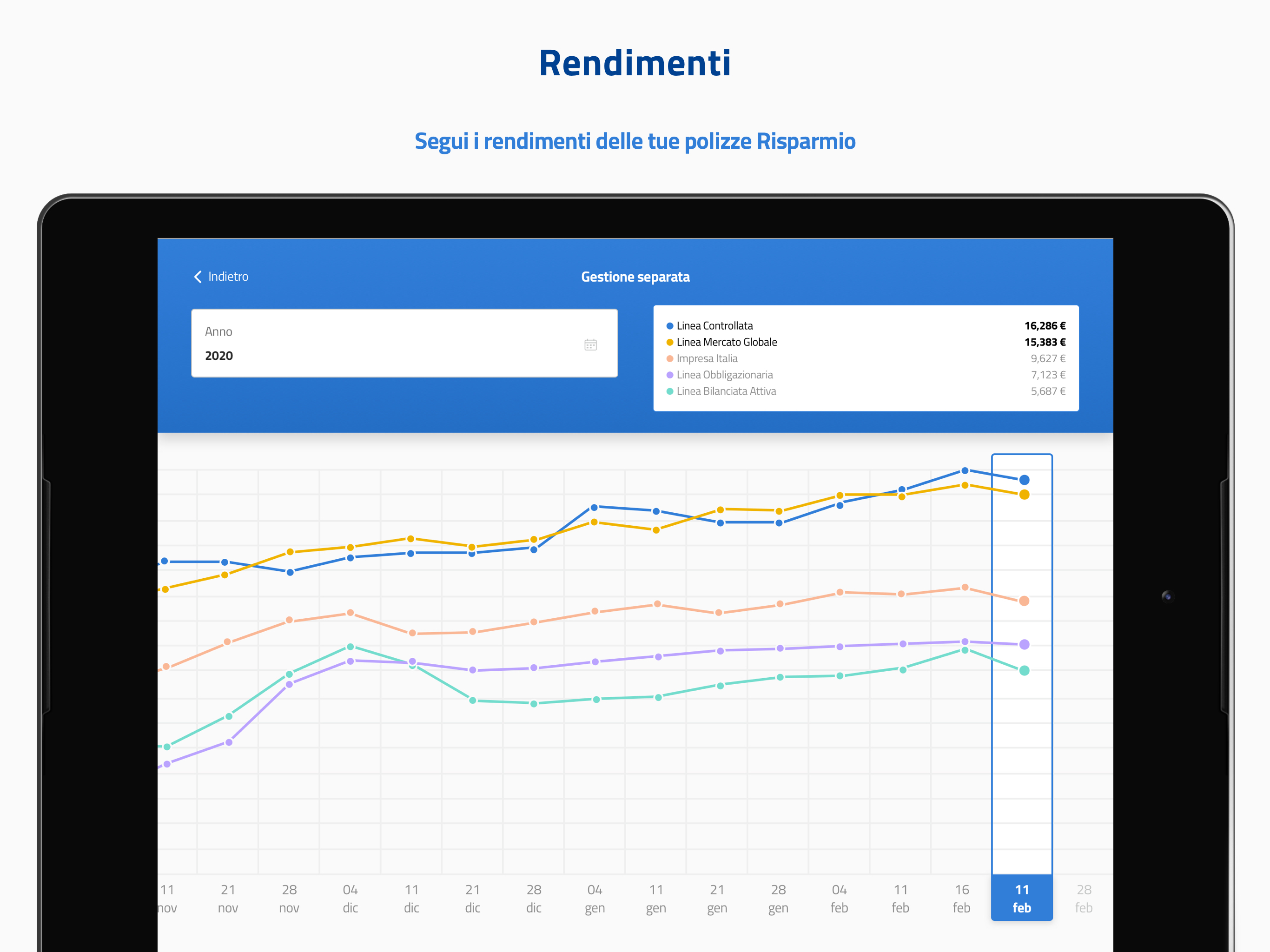
Task: Select the greyed 28 feb date label
Action: [1084, 898]
